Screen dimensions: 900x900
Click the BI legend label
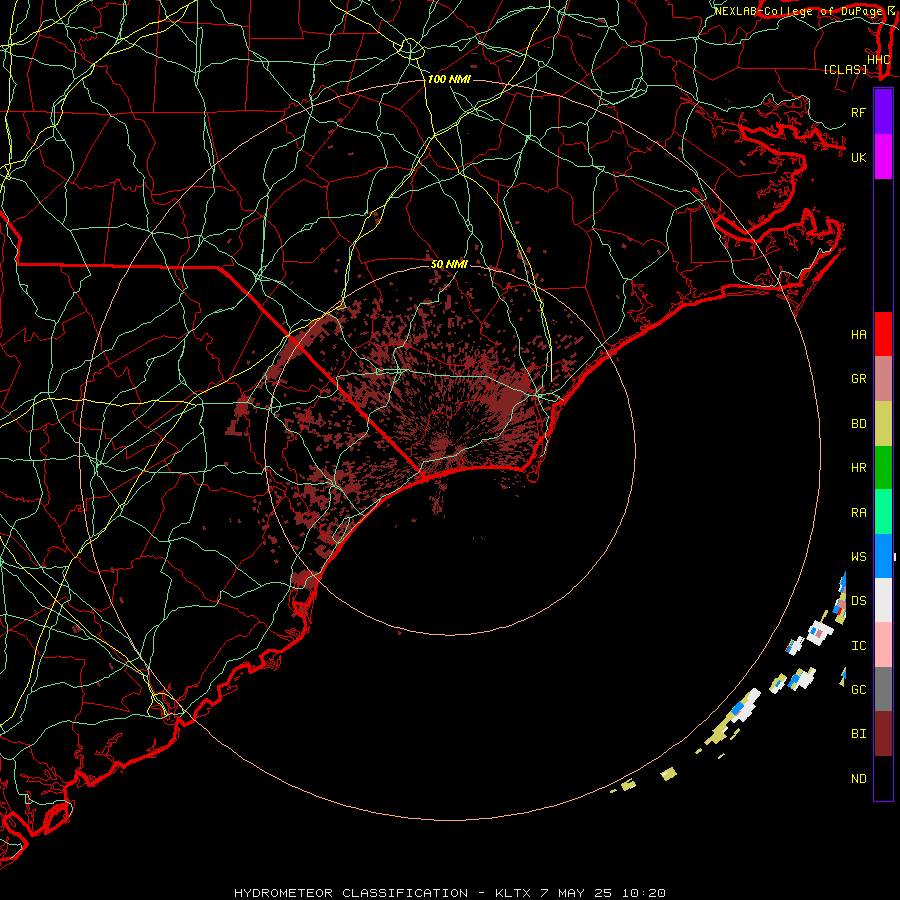click(858, 734)
